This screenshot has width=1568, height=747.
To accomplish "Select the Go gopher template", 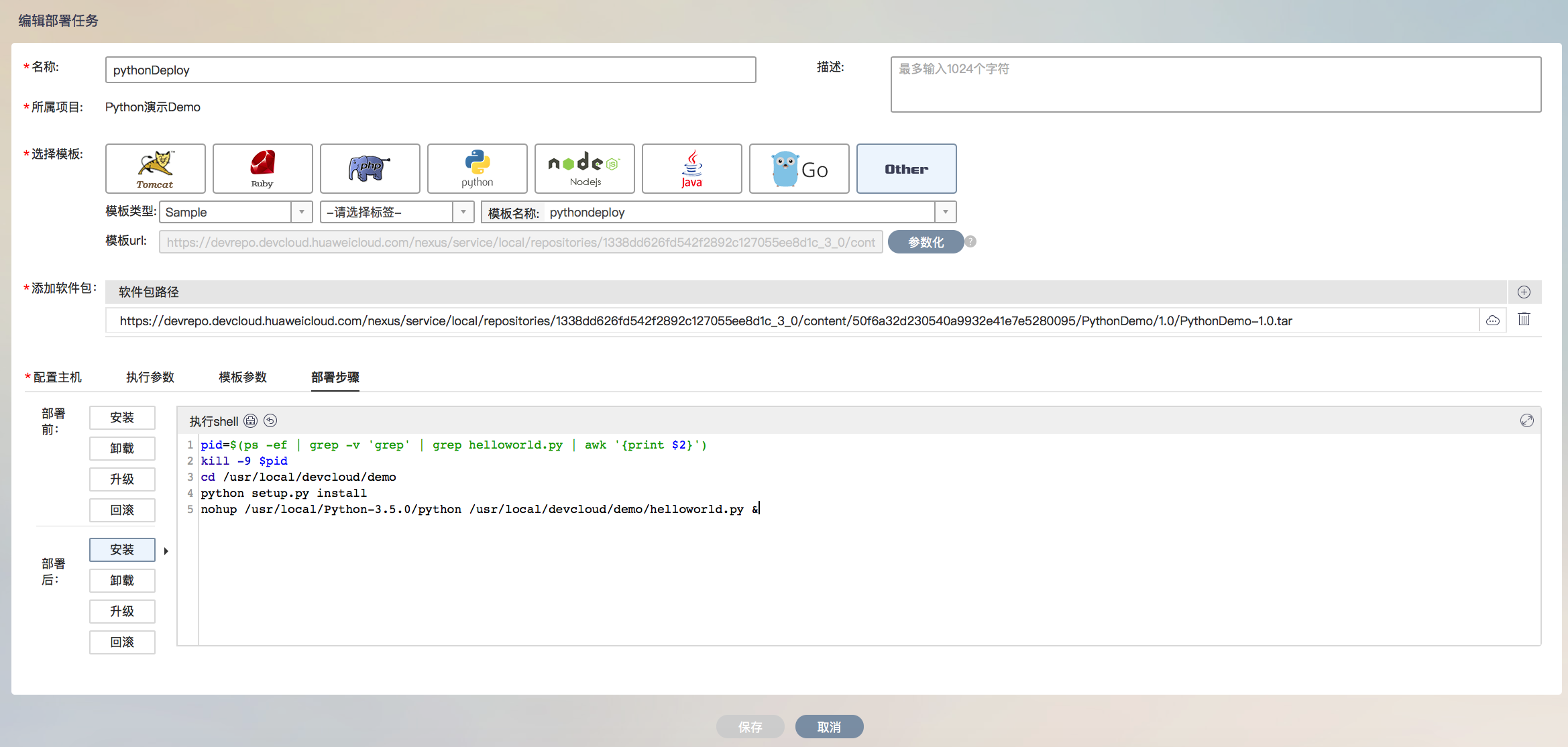I will (x=799, y=168).
